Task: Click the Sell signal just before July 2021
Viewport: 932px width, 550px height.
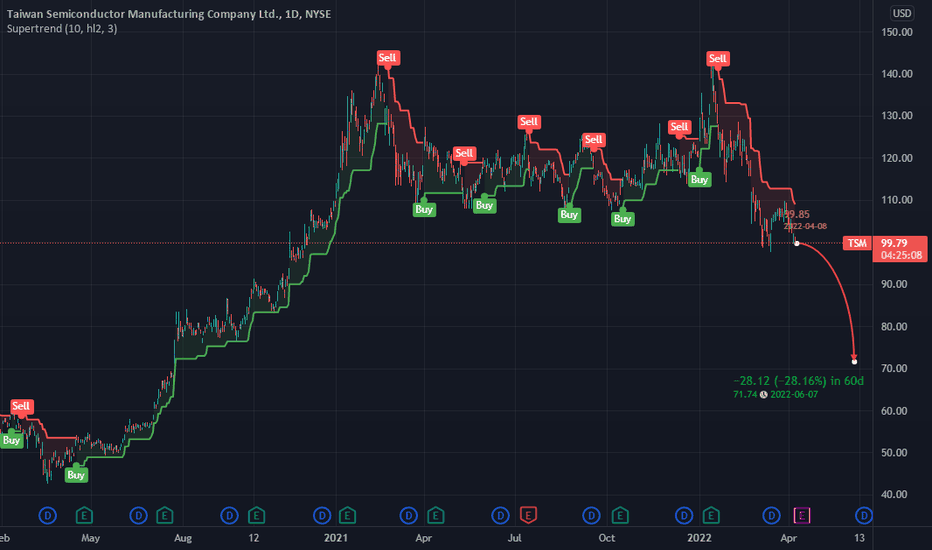Action: pos(528,122)
